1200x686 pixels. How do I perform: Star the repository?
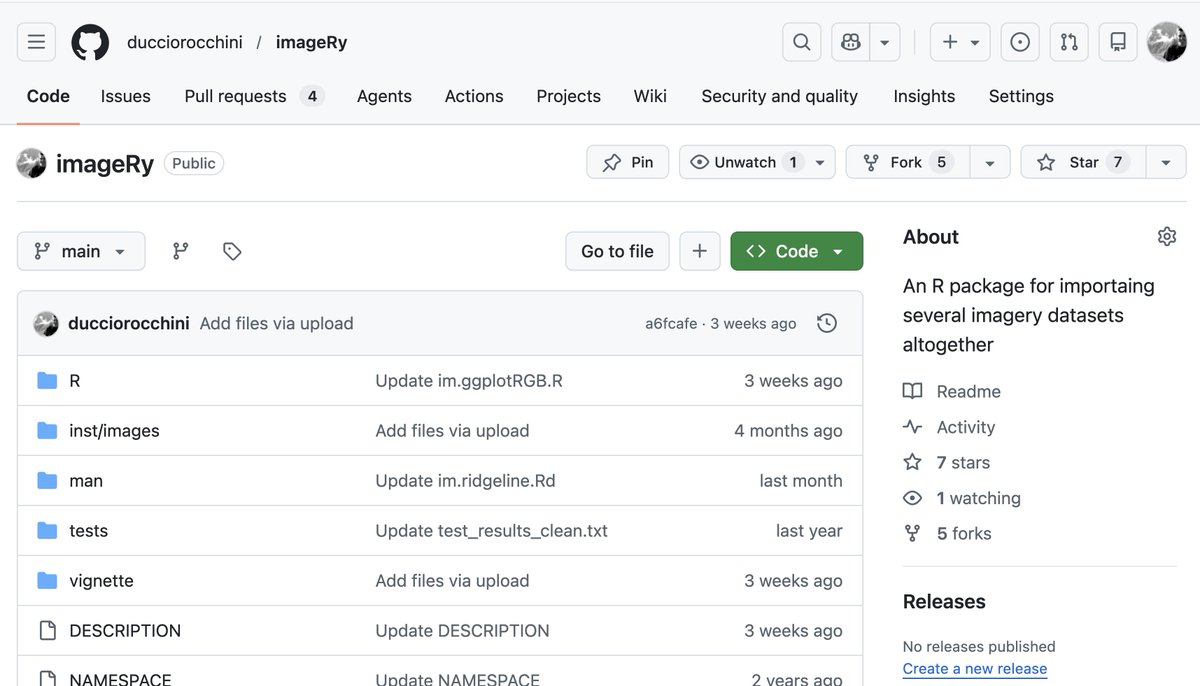1083,162
